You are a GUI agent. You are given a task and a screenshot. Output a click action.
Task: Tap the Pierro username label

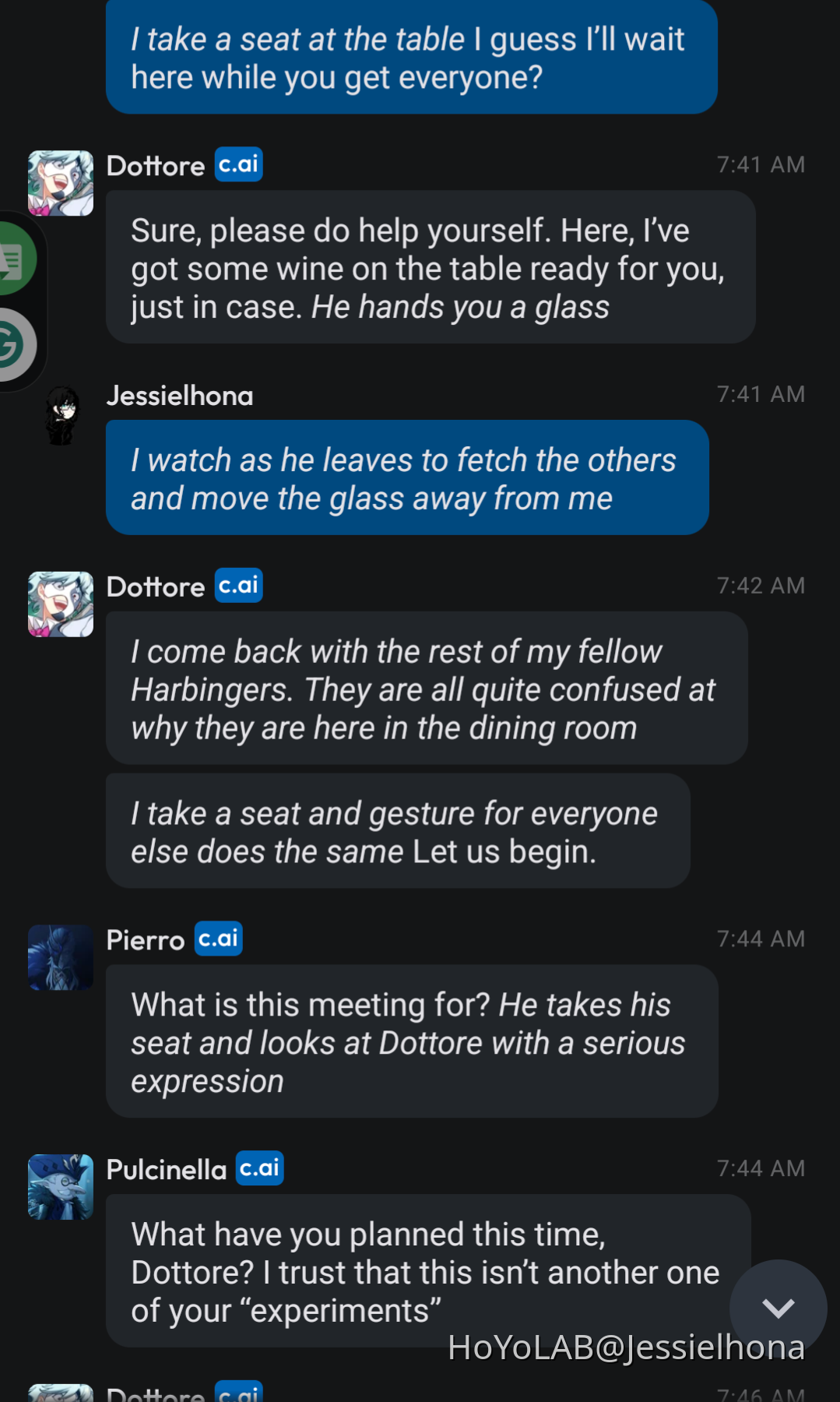point(146,940)
